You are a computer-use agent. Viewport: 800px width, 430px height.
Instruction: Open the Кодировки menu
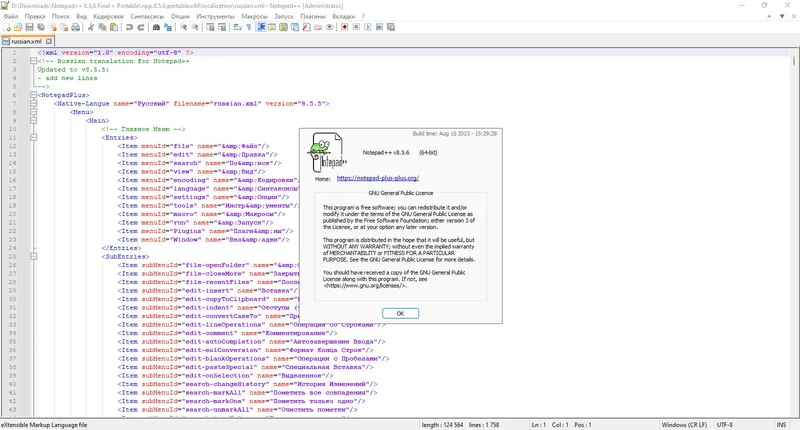coord(109,16)
